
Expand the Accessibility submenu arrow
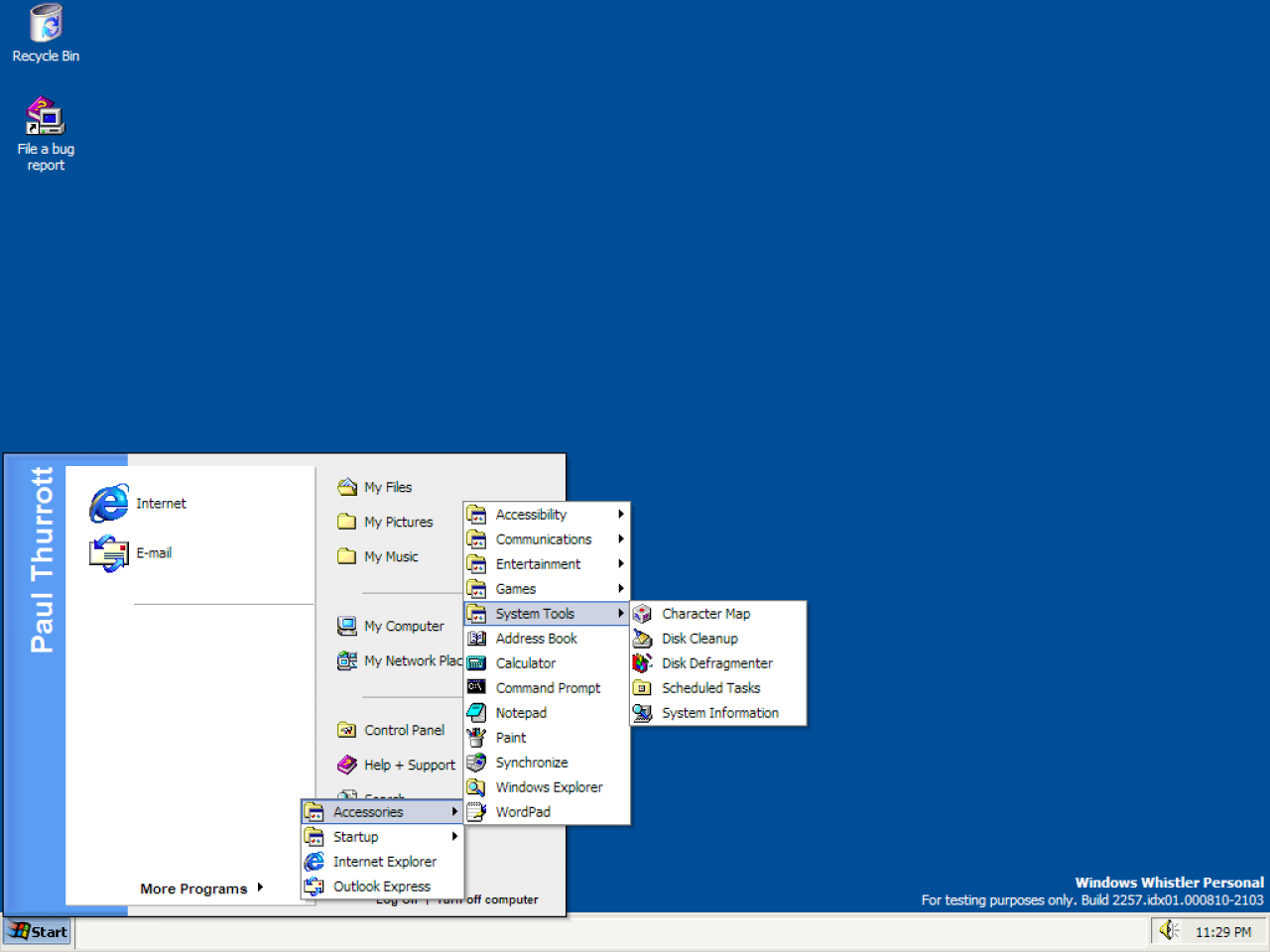coord(621,514)
